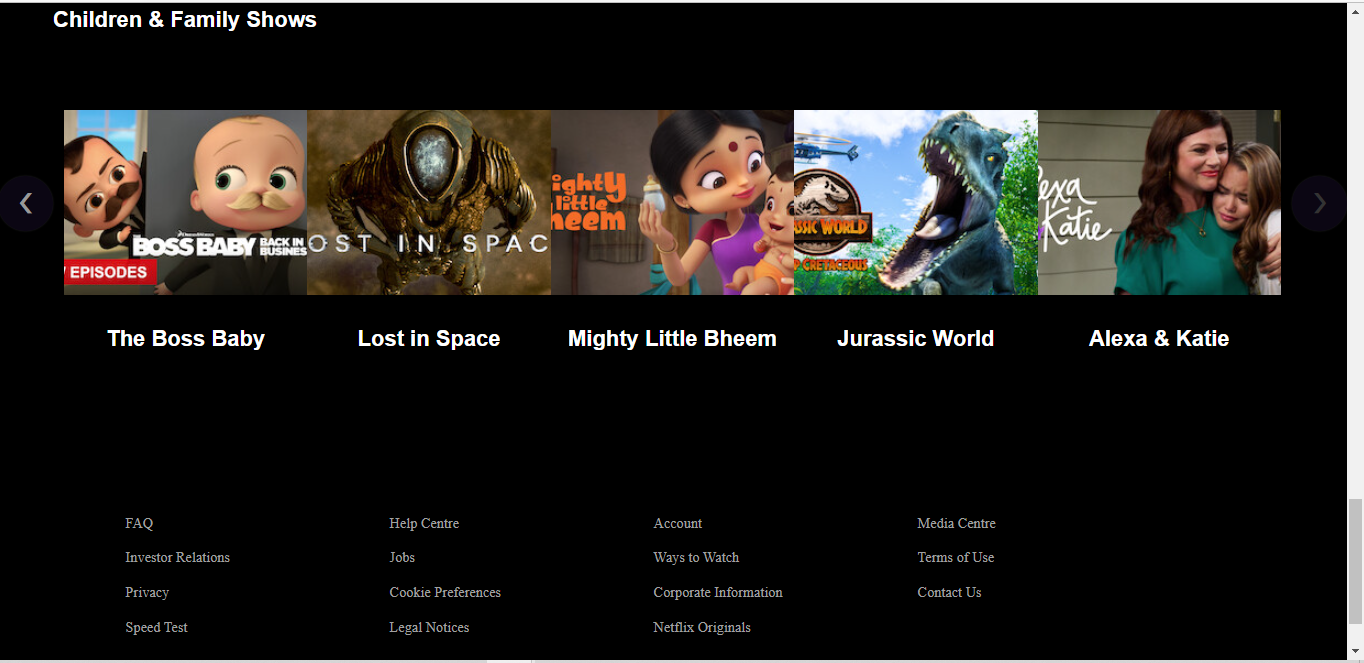This screenshot has width=1364, height=663.
Task: Open the Privacy page
Action: pos(147,592)
